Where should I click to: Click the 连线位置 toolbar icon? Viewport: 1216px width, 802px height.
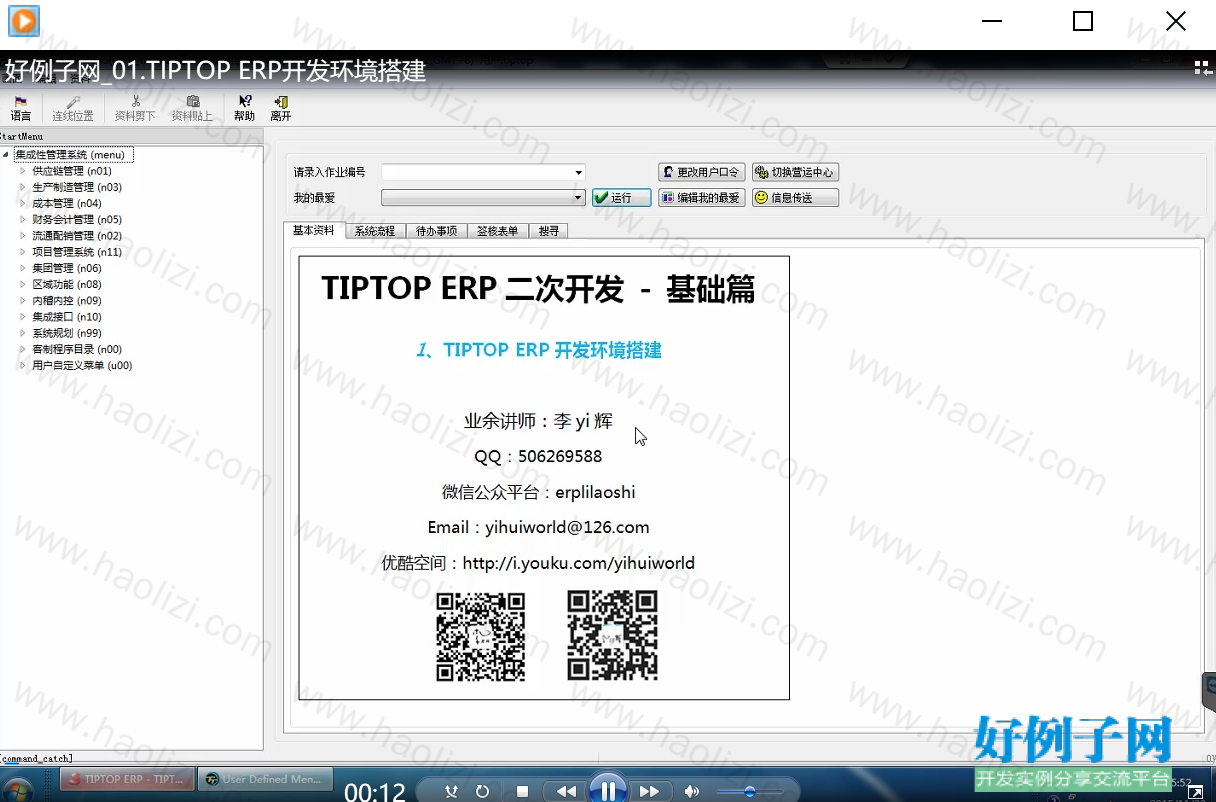(73, 108)
